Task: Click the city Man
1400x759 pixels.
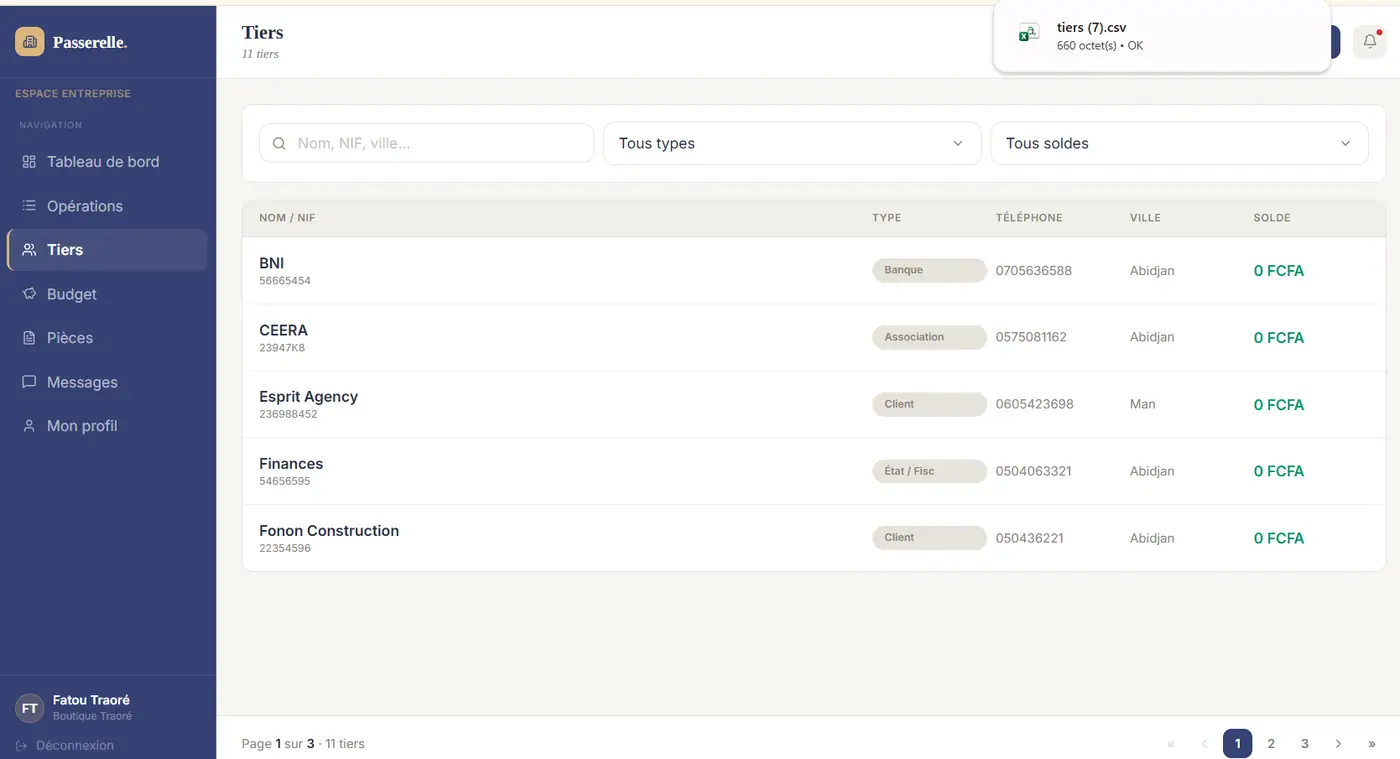Action: [1143, 404]
